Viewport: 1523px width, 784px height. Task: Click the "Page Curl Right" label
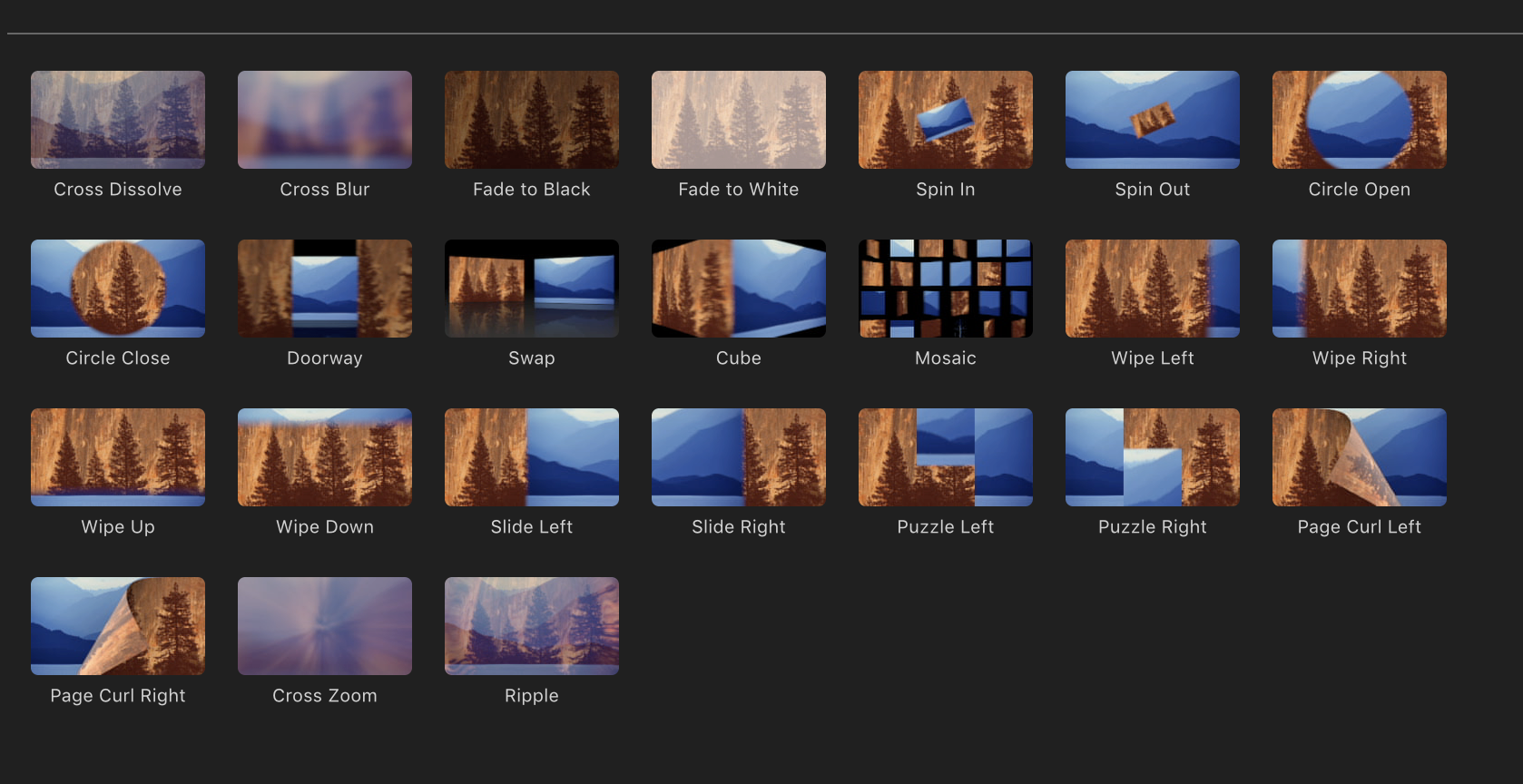[x=118, y=696]
